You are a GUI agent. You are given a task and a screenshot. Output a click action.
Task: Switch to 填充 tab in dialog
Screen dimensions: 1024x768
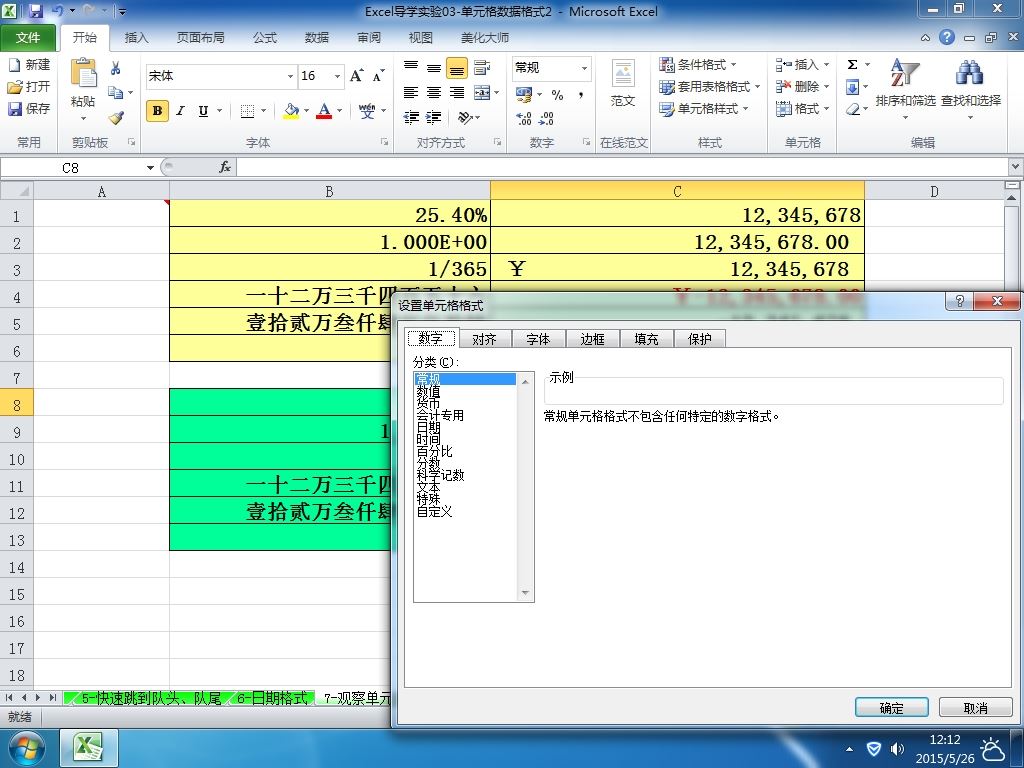[646, 339]
